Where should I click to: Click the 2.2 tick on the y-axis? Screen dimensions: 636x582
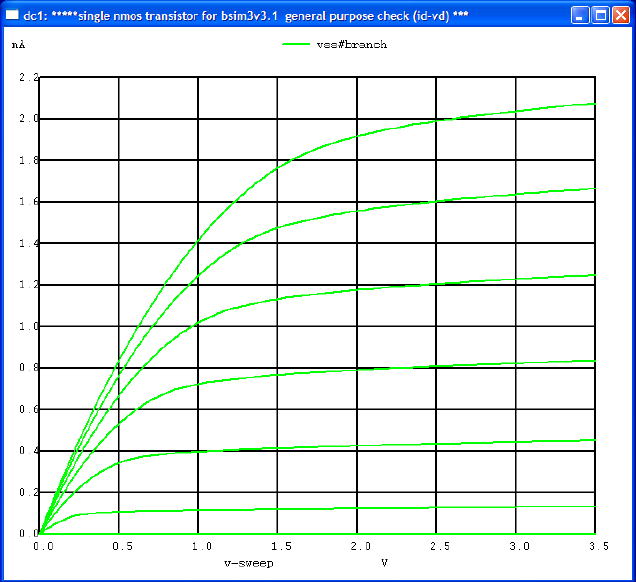pyautogui.click(x=28, y=77)
